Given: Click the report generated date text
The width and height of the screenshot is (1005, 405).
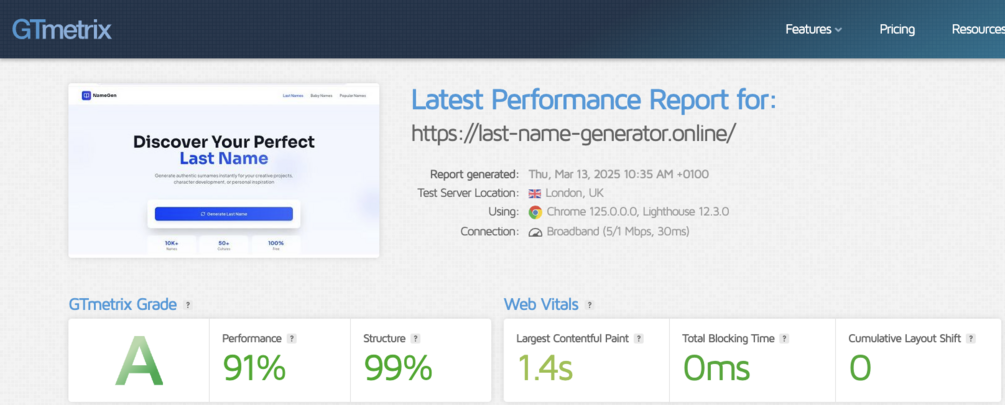Looking at the screenshot, I should coord(619,174).
